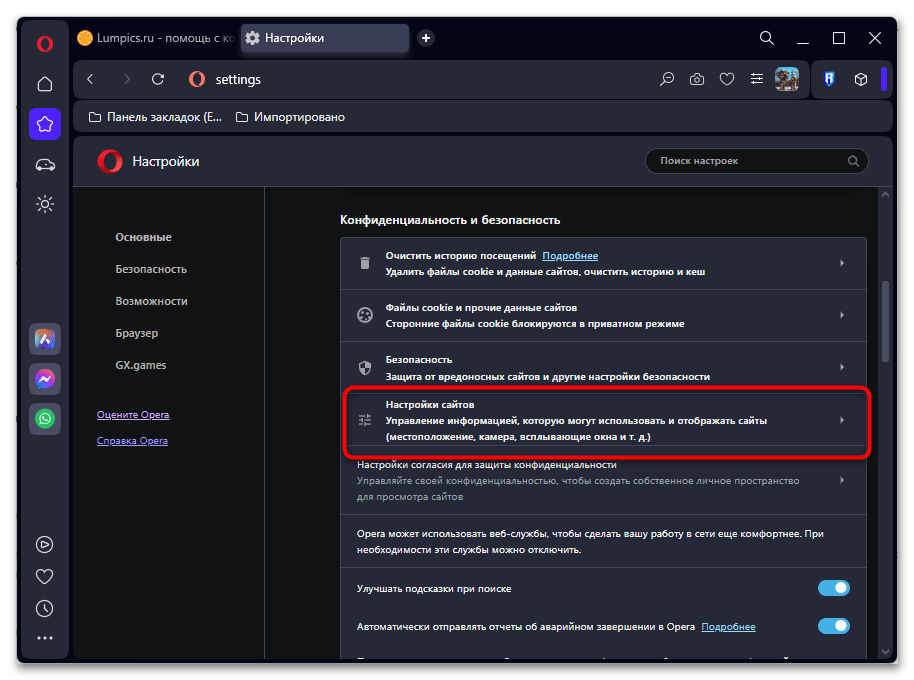Screen dimensions: 914x680
Task: Click the settings page vertical scrollbar thumb
Action: pyautogui.click(x=885, y=321)
